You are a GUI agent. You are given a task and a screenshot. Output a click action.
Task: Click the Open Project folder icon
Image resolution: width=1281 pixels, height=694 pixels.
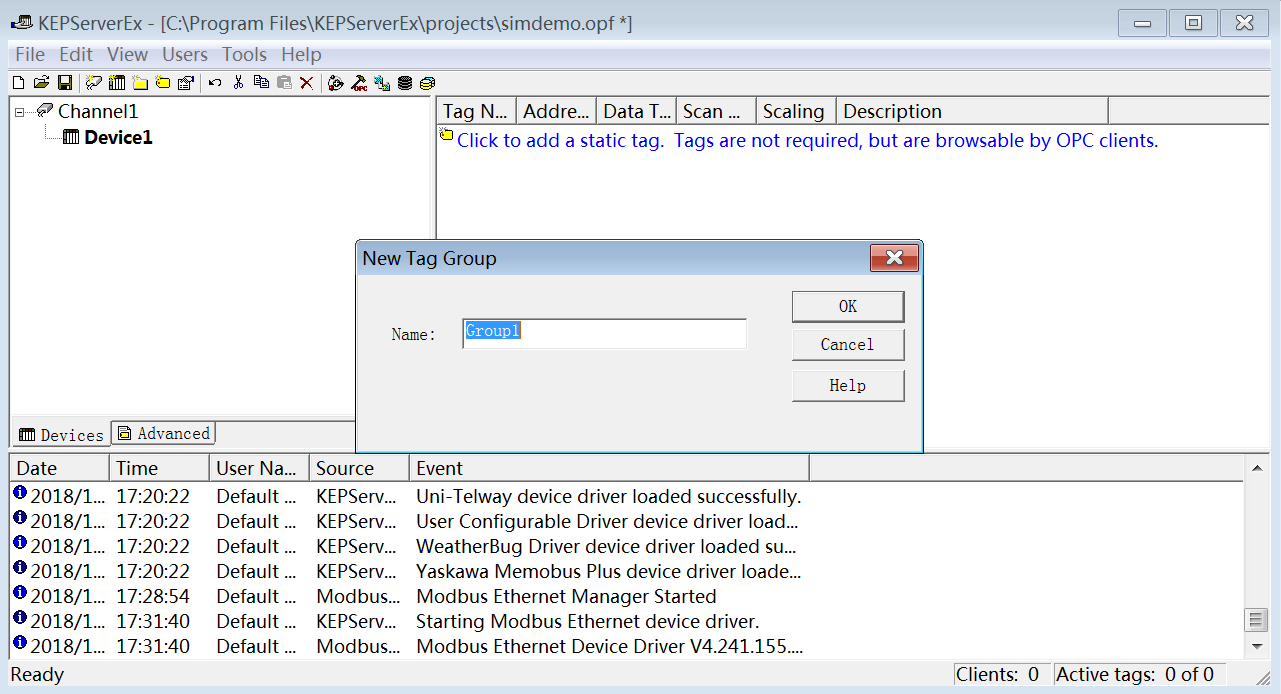point(41,83)
